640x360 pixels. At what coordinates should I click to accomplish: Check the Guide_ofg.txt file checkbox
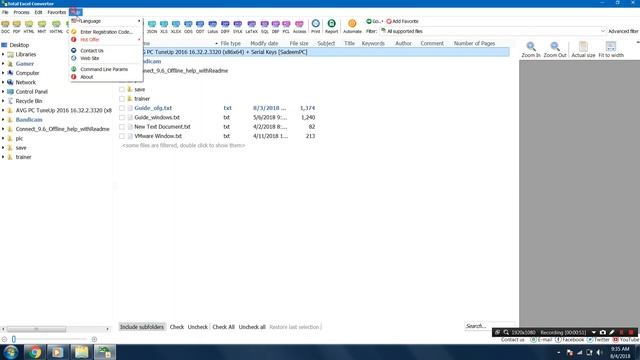pyautogui.click(x=122, y=108)
